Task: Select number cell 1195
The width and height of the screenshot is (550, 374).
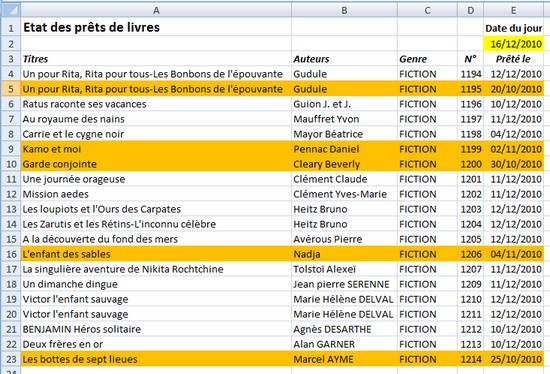Action: point(470,89)
